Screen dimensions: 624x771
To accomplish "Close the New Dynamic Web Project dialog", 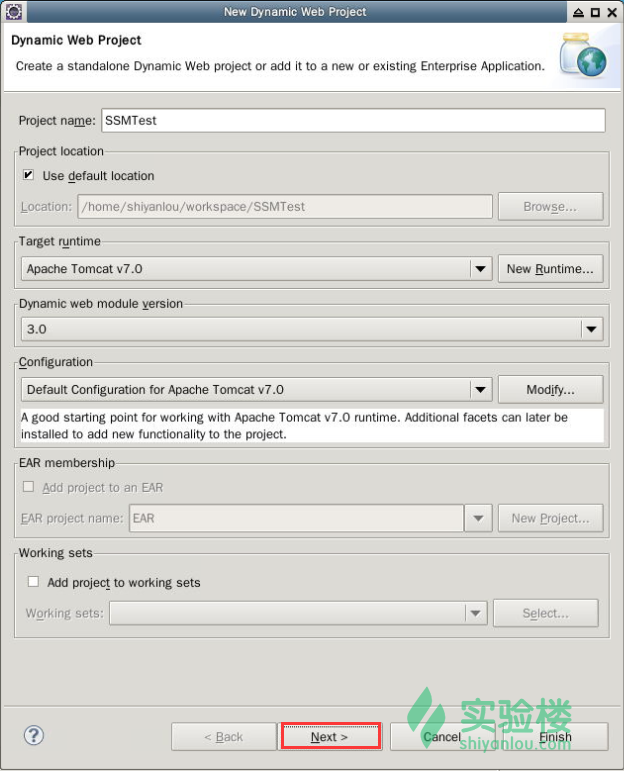I will 612,12.
